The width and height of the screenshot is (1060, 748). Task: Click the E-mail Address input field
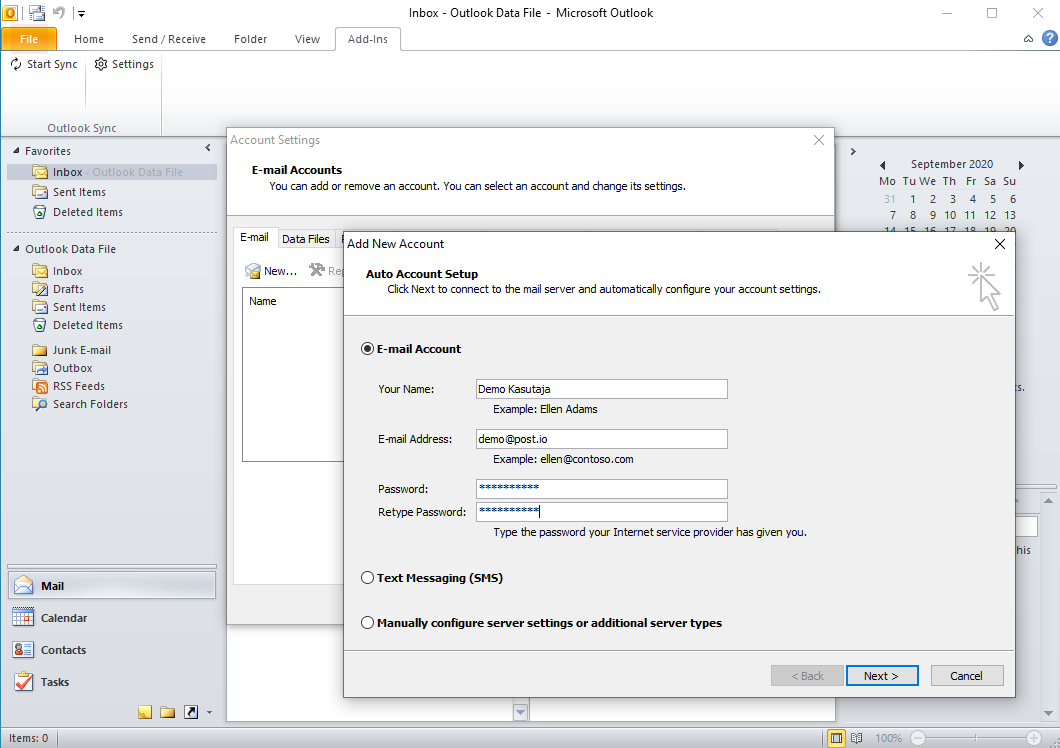coord(602,439)
